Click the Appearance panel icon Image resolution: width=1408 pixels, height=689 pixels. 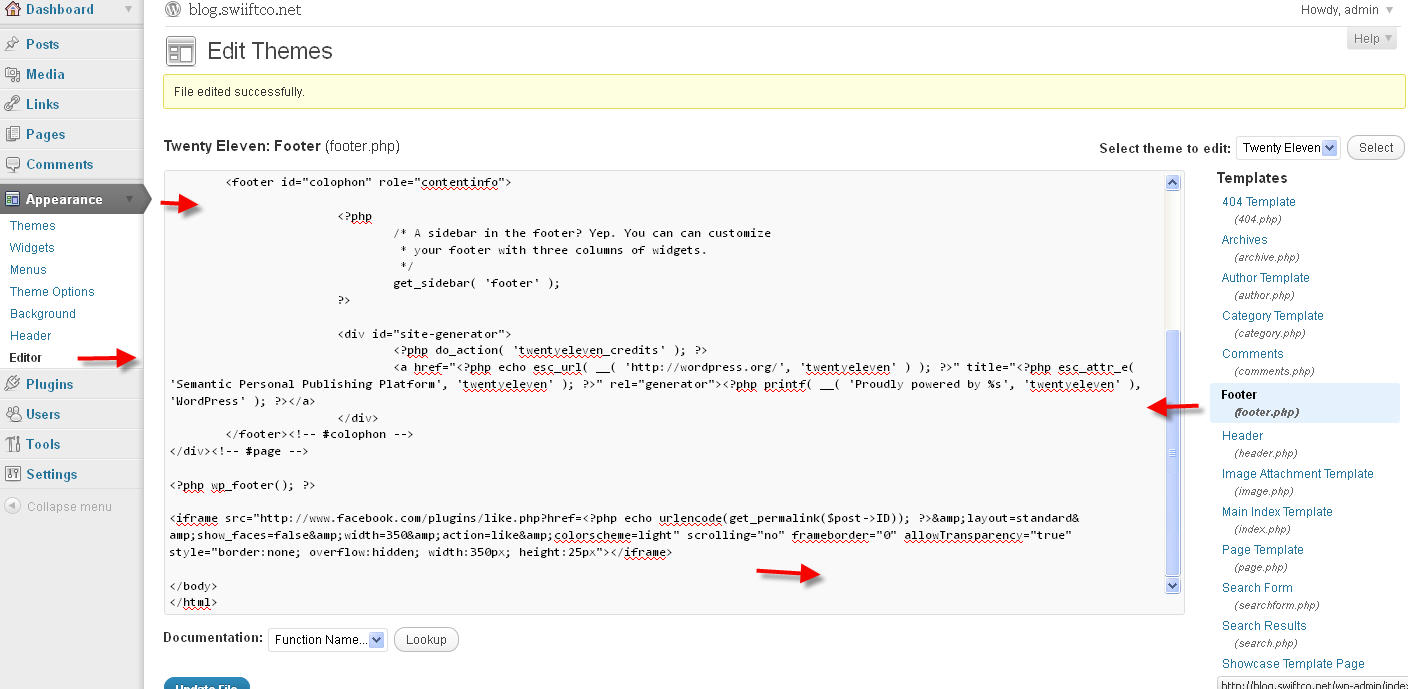(x=15, y=199)
